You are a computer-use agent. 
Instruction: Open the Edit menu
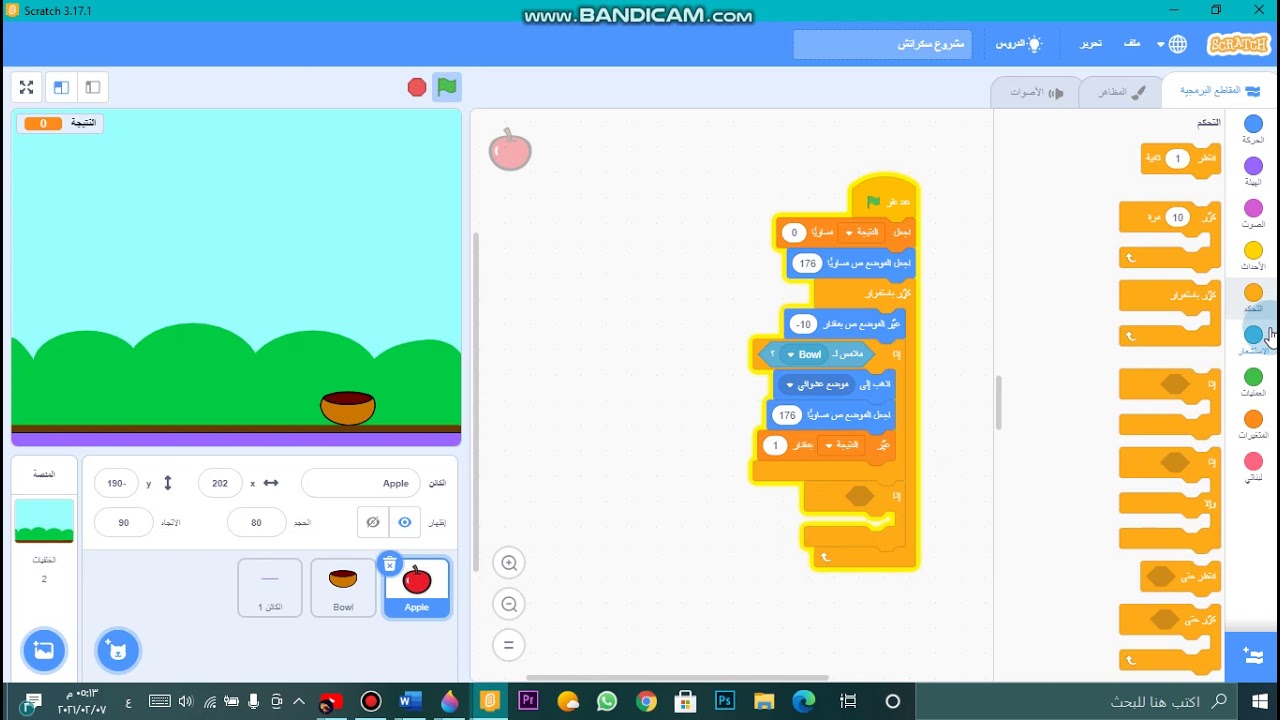tap(1090, 44)
